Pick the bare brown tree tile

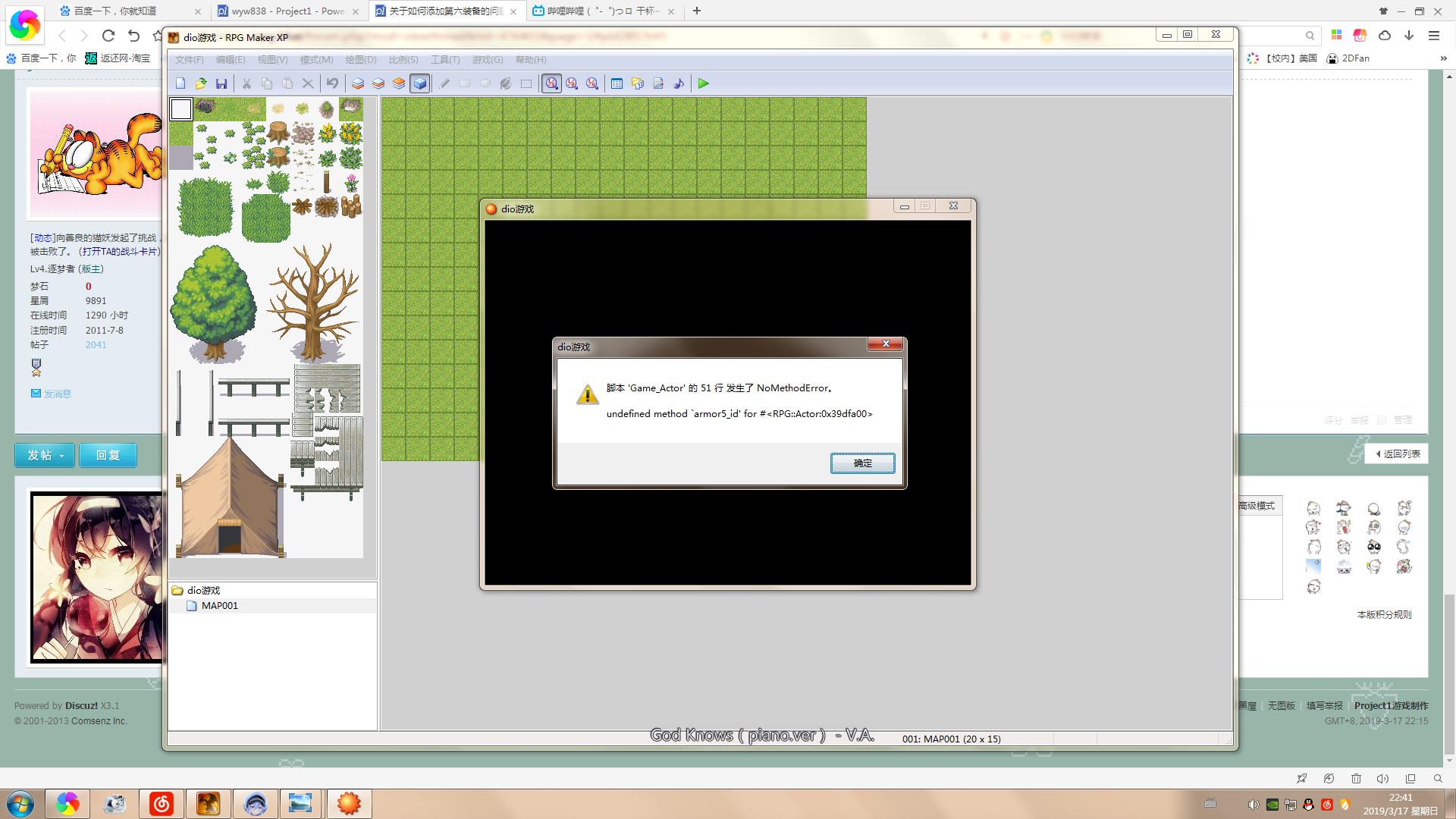pyautogui.click(x=313, y=302)
